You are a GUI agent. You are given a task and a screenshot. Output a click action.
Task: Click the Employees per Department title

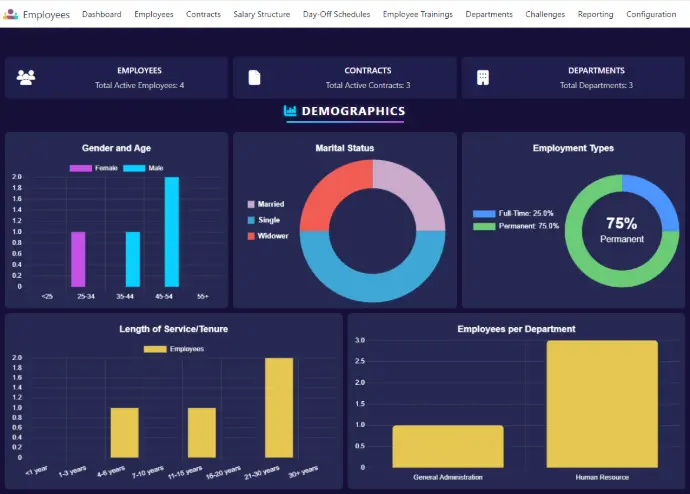516,329
